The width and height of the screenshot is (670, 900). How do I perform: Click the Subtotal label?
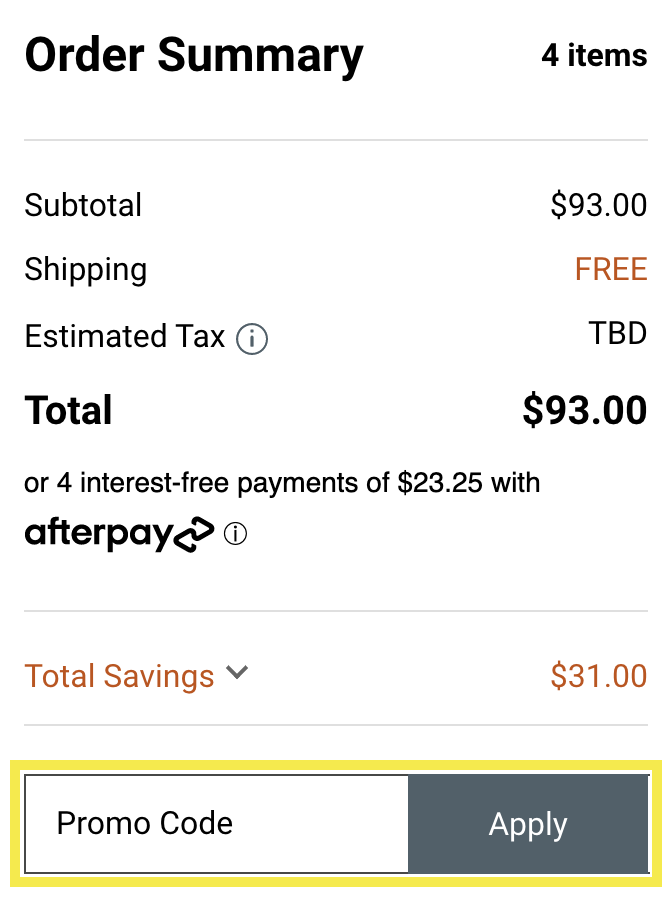(x=83, y=205)
